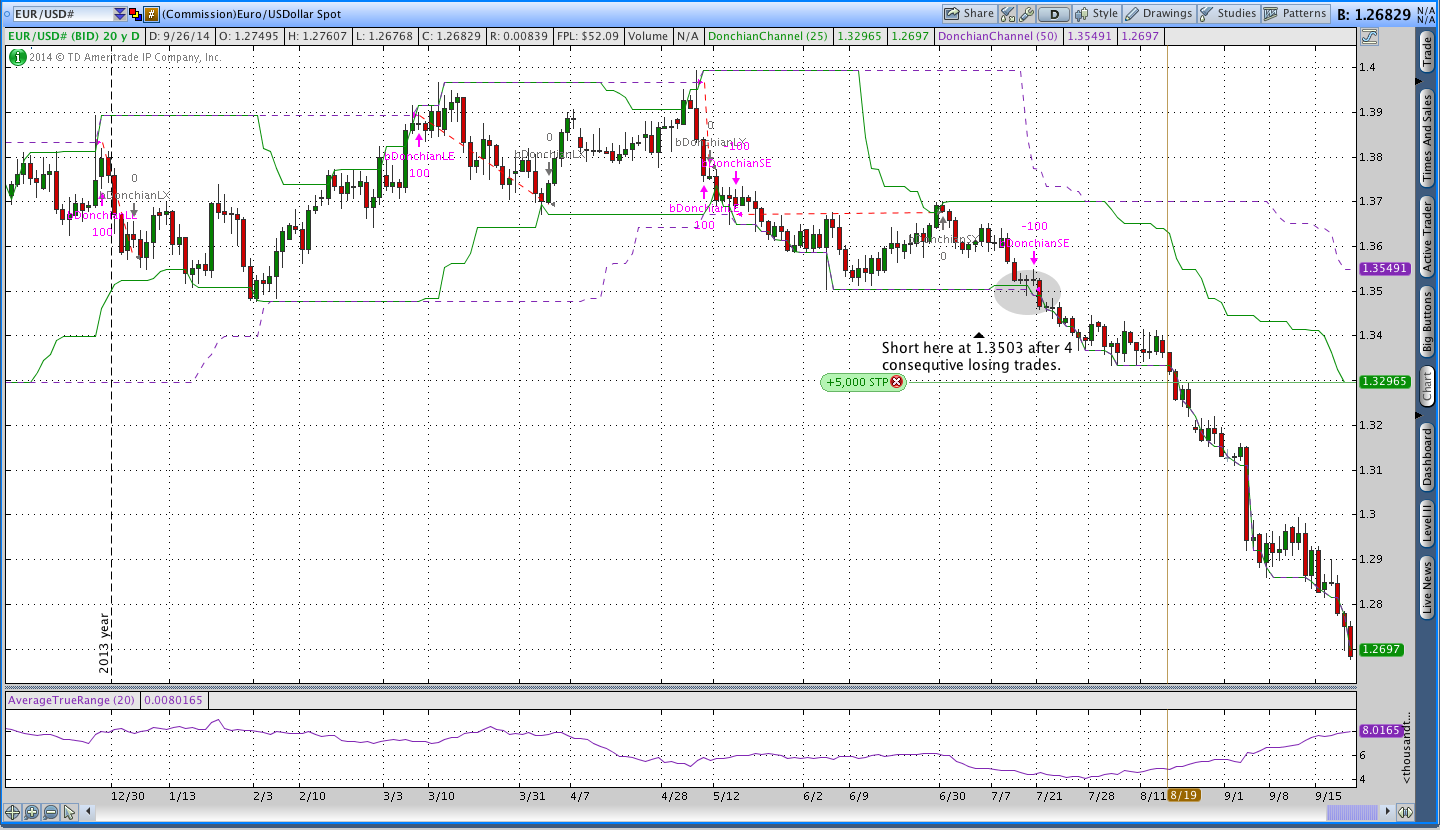Cancel the +5,000 STP order red X
Image resolution: width=1440 pixels, height=830 pixels.
point(897,382)
